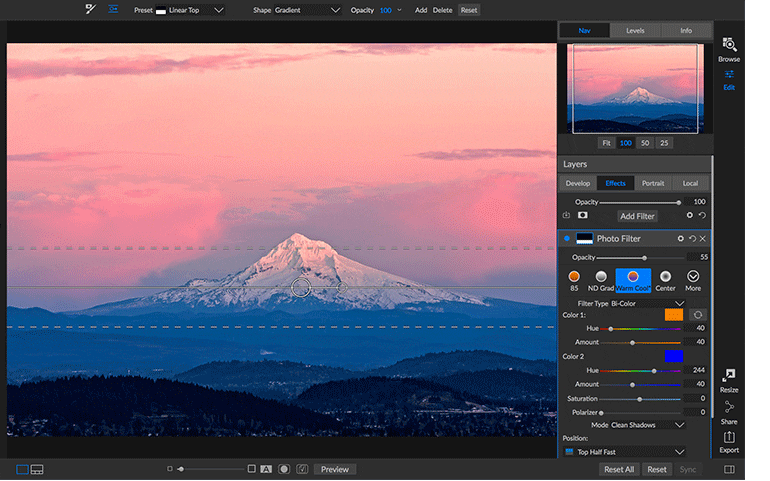Set navigator zoom to 25

664,143
